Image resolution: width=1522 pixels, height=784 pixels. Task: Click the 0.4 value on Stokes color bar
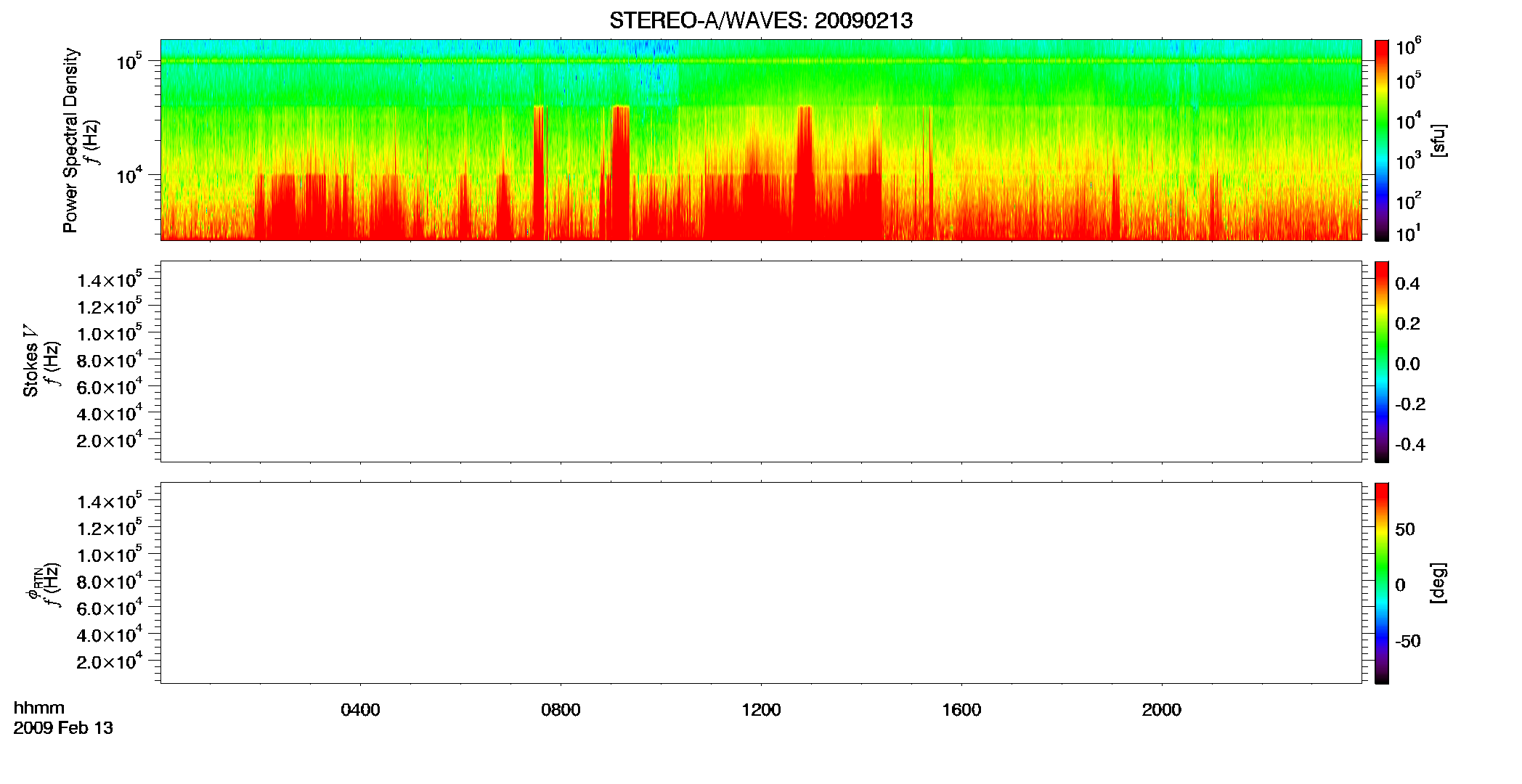(1407, 284)
